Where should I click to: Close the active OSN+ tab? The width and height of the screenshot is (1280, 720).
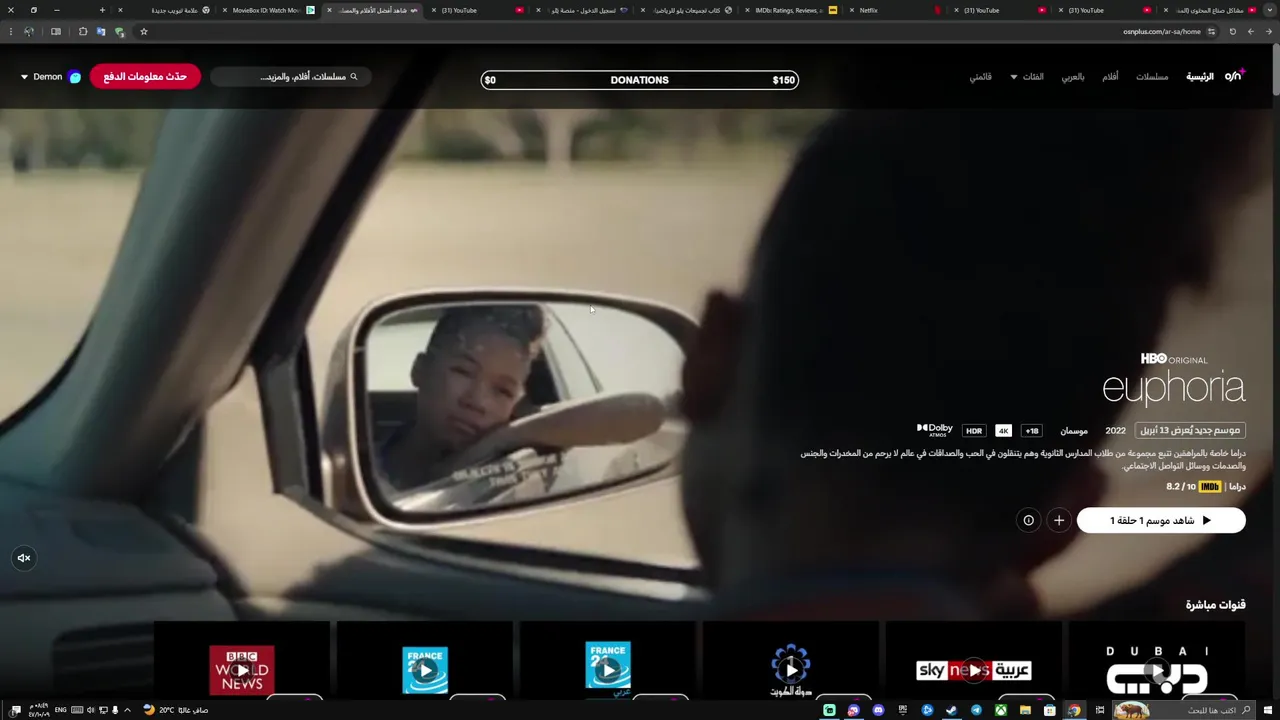(329, 10)
